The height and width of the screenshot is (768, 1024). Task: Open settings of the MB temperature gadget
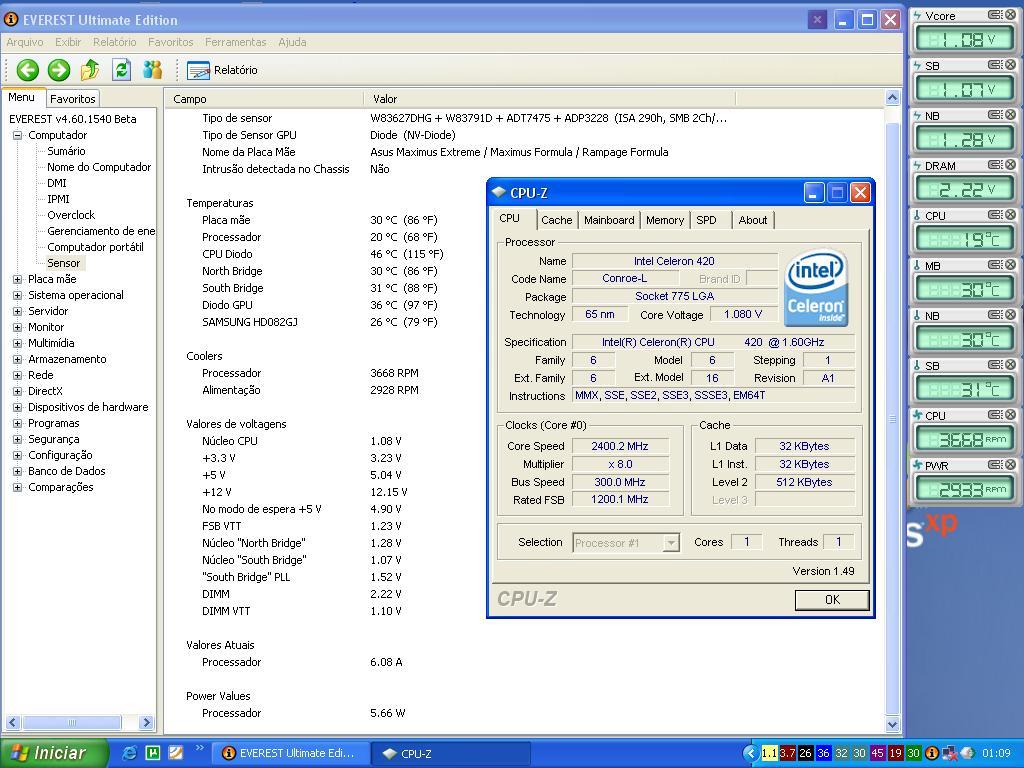tap(995, 264)
